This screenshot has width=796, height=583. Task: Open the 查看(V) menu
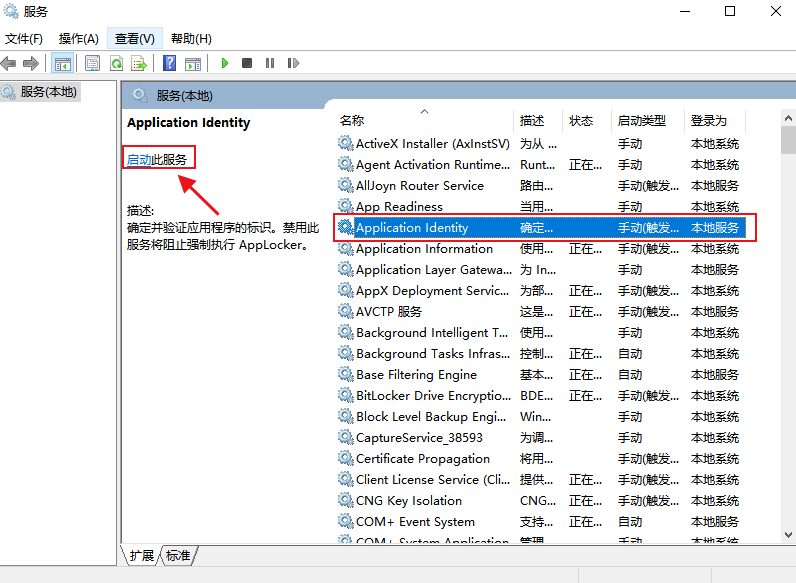click(x=134, y=38)
